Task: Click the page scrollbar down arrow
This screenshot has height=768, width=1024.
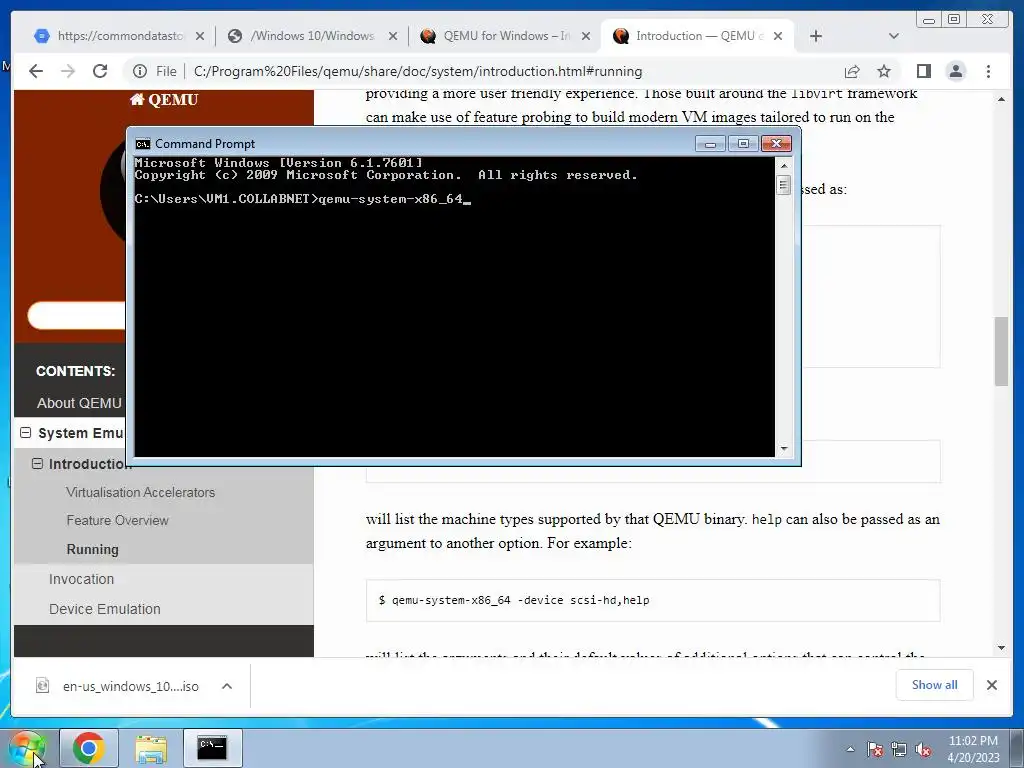Action: click(x=1001, y=648)
